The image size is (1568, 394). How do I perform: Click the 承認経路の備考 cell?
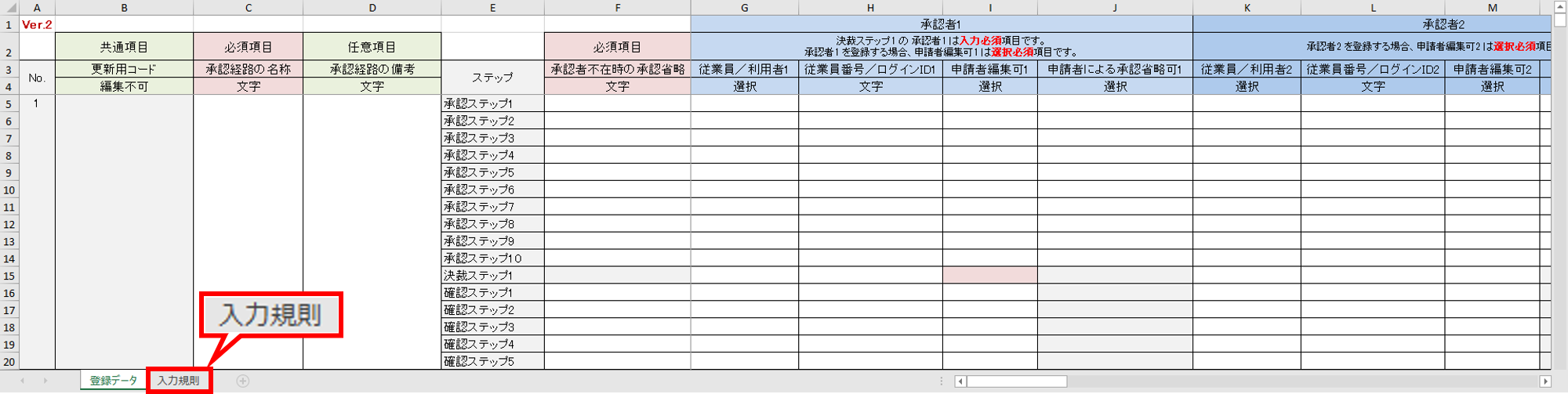coord(372,69)
